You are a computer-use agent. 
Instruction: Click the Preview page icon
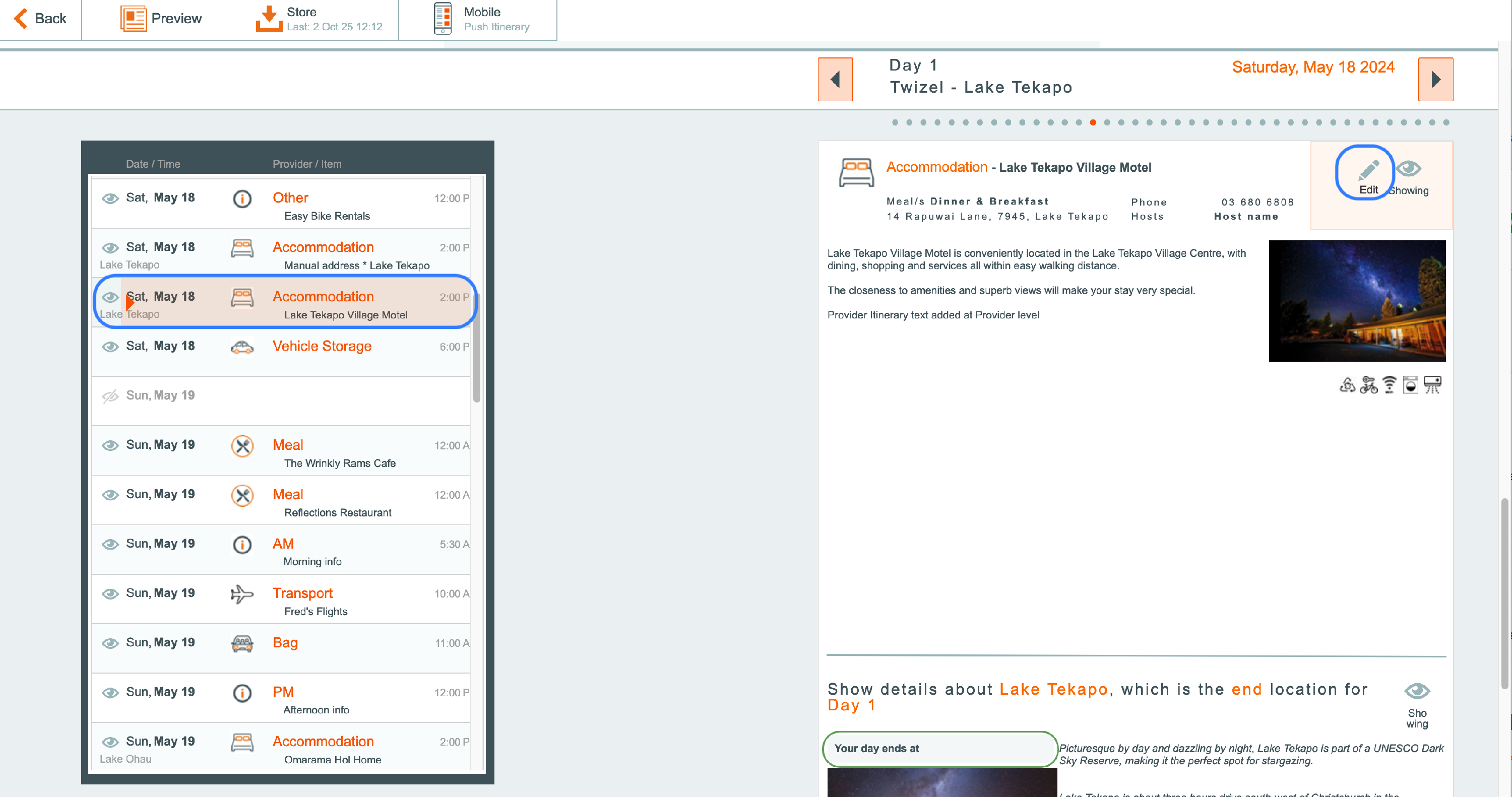133,19
